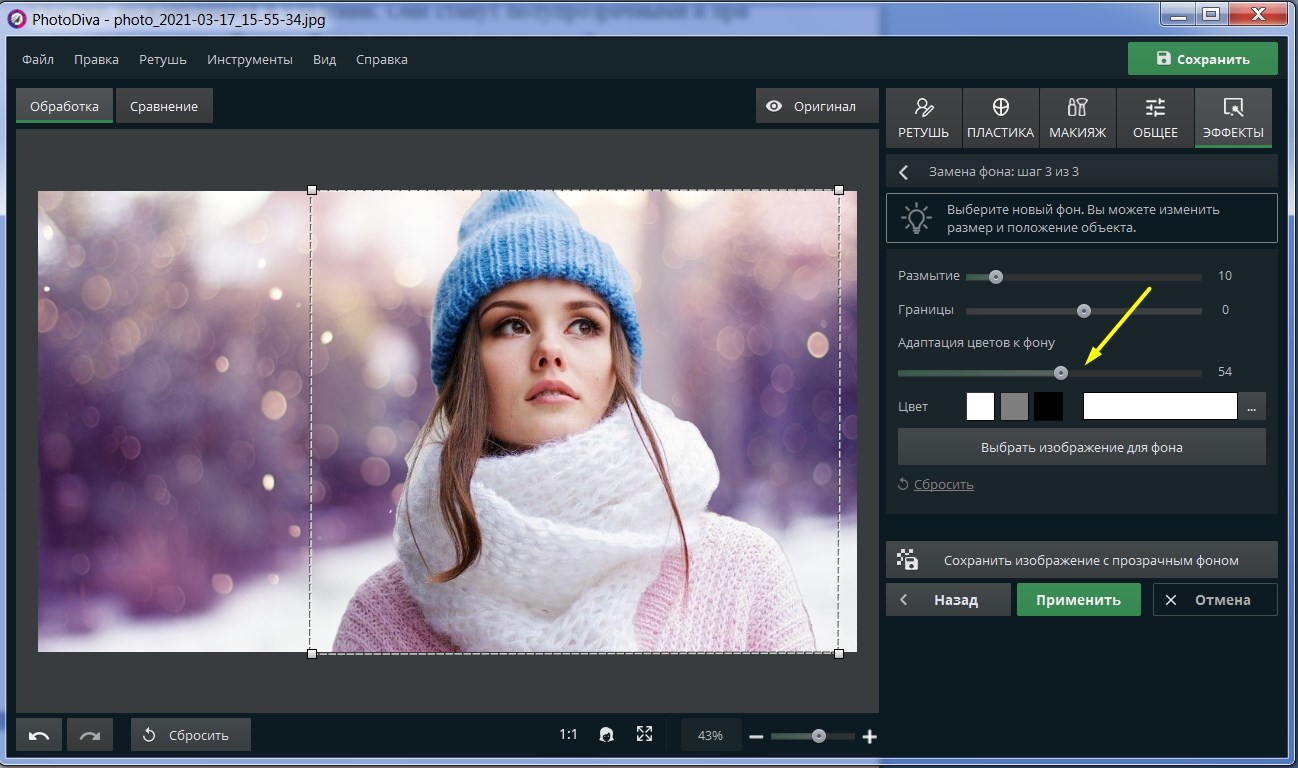Viewport: 1298px width, 768px height.
Task: Click the zoom in plus button
Action: point(870,737)
